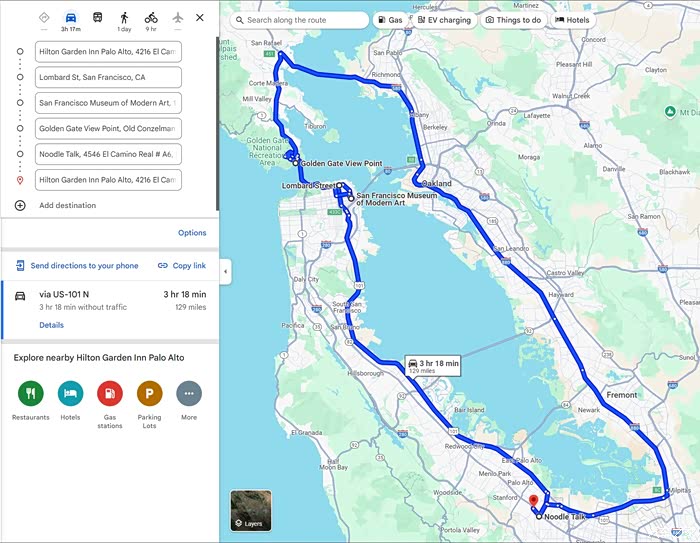Click the Fremont city label
700x543 pixels.
(622, 395)
